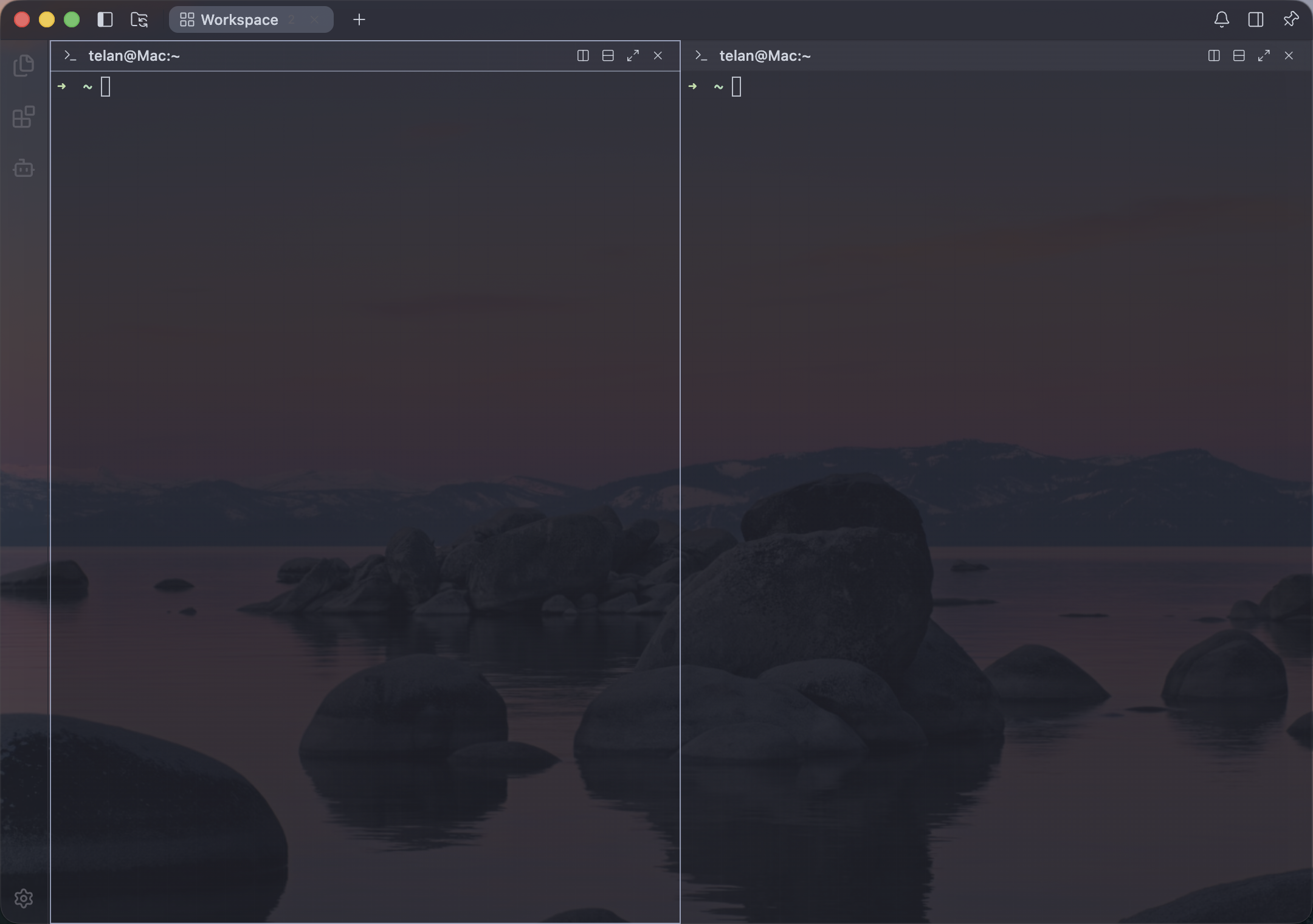Maximize the right terminal pane
This screenshot has width=1313, height=924.
pyautogui.click(x=1264, y=56)
